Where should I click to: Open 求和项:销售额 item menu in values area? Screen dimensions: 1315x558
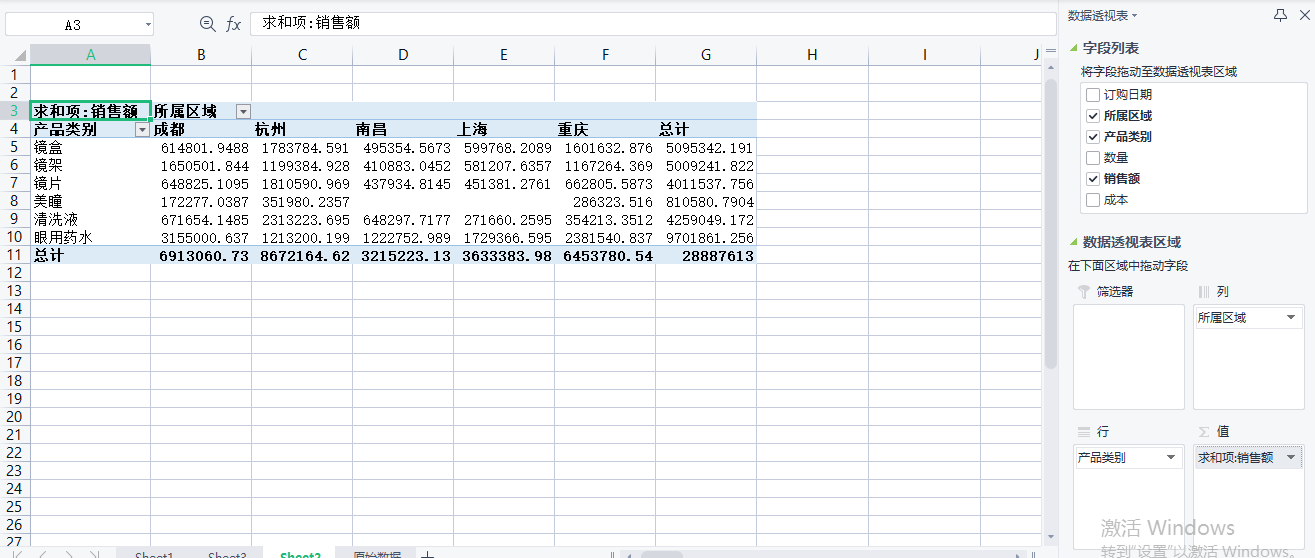(x=1291, y=458)
